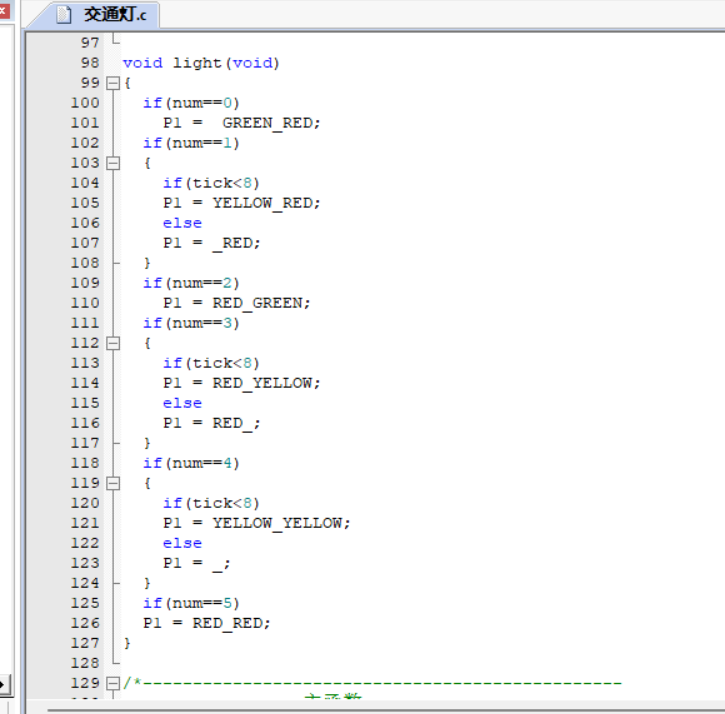Click 'P1 = YELLOW_YELLOW;' on line 121

tap(257, 523)
